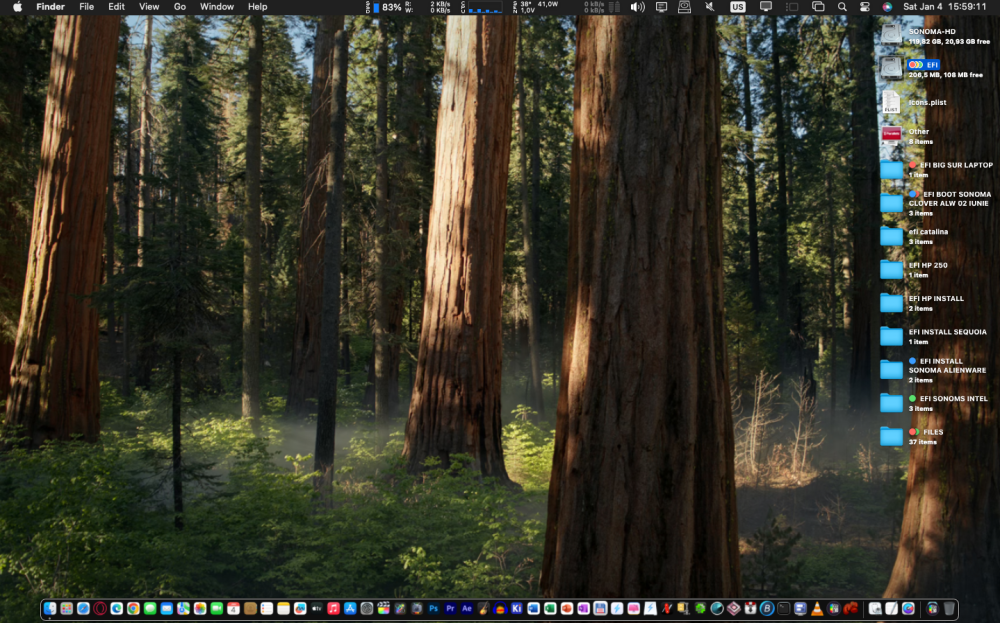Open Launchpad in the Dock
This screenshot has width=1000, height=623.
point(66,608)
